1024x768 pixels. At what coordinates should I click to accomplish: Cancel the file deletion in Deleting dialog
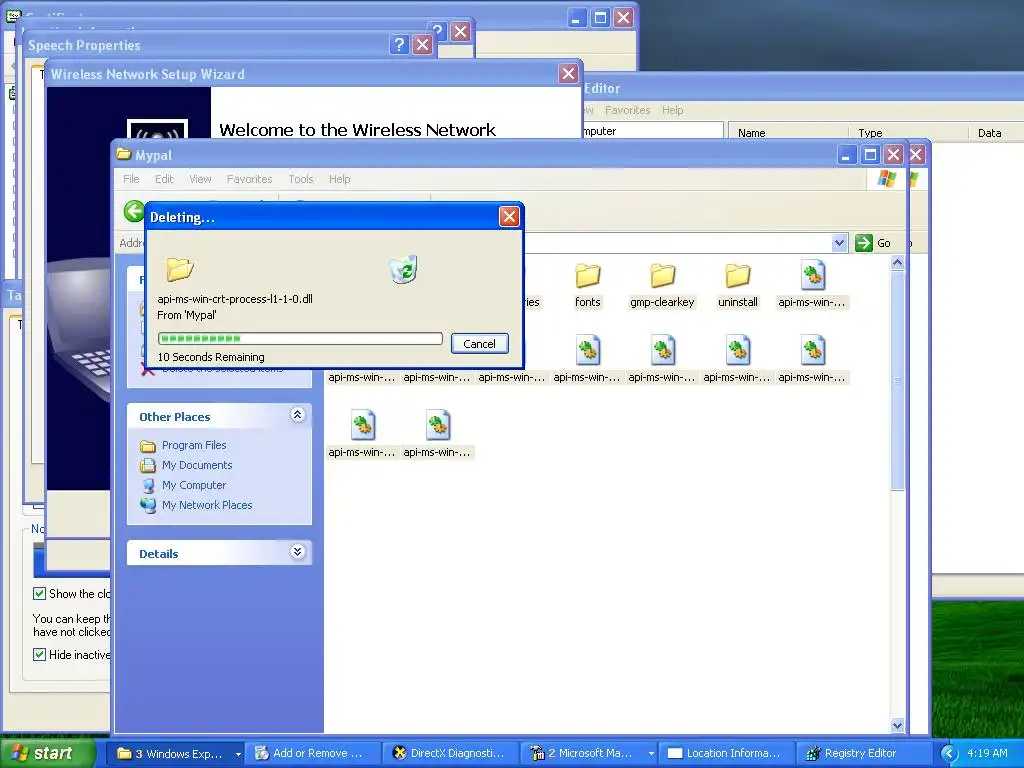click(x=479, y=344)
